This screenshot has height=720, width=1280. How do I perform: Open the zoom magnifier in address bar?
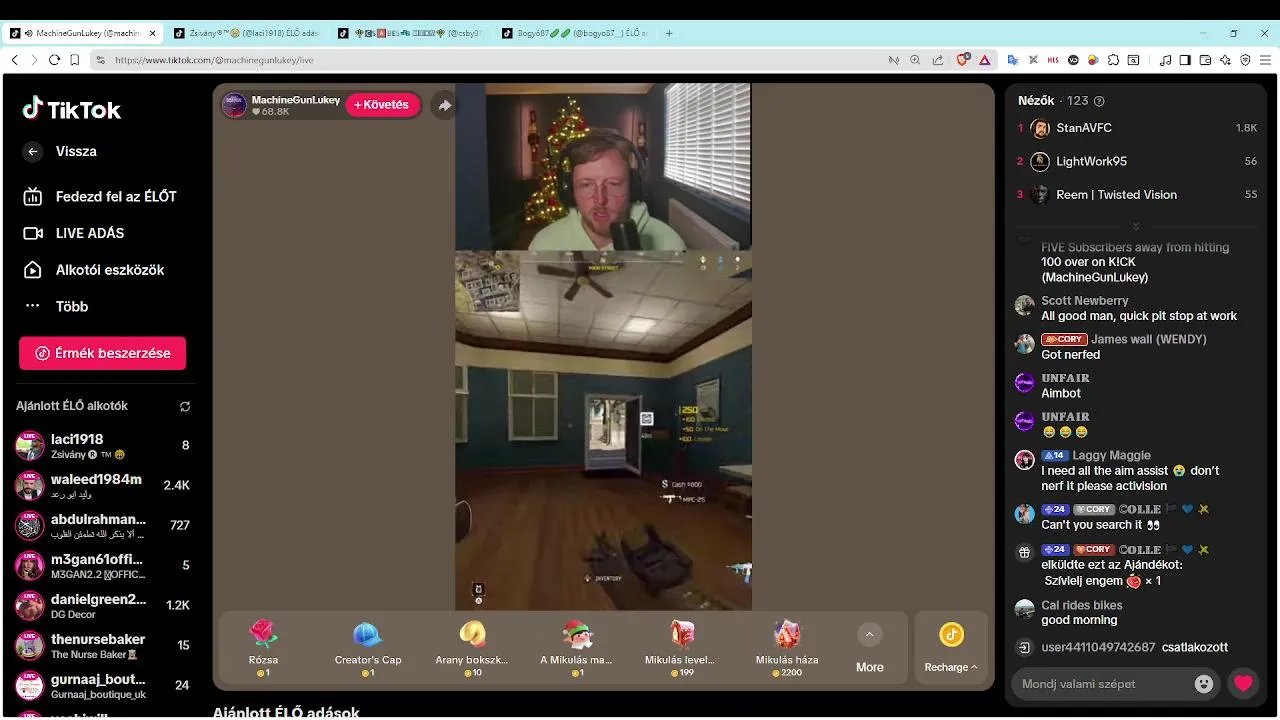coord(915,60)
